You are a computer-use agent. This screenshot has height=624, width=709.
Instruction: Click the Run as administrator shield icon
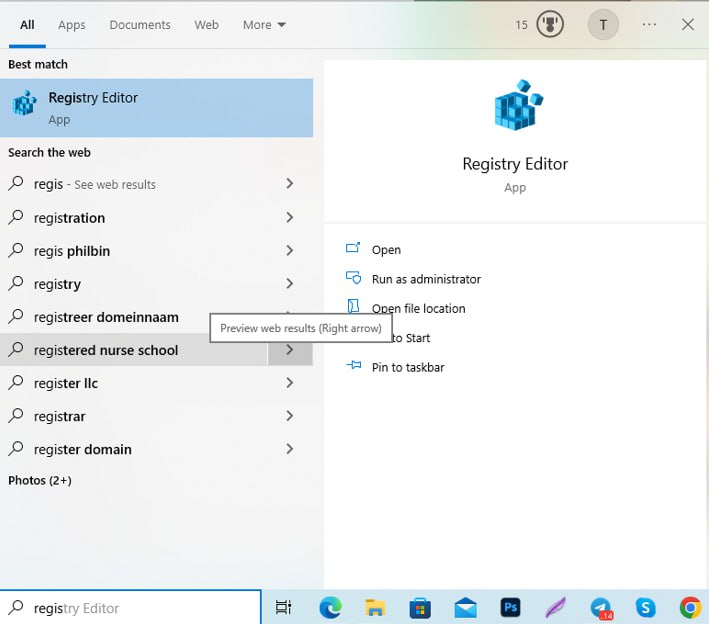pos(353,278)
